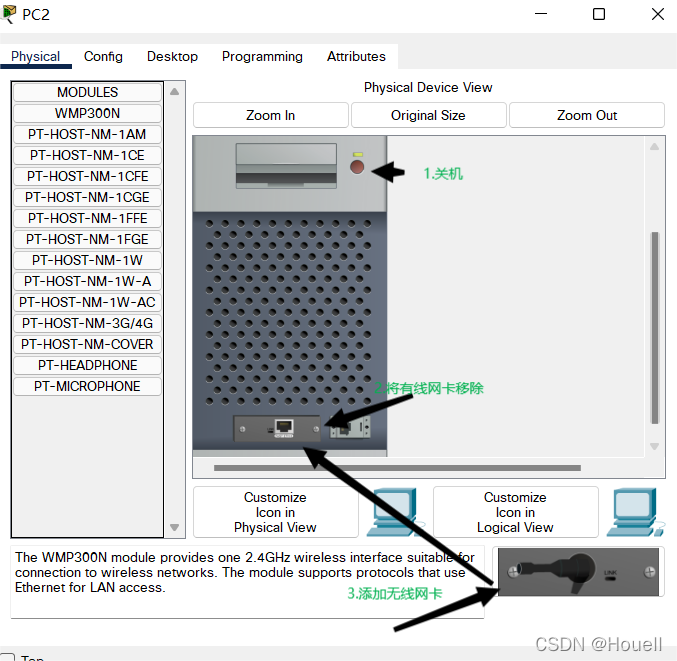Image resolution: width=677 pixels, height=661 pixels.
Task: Click the floppy drive on the PC
Action: 286,166
